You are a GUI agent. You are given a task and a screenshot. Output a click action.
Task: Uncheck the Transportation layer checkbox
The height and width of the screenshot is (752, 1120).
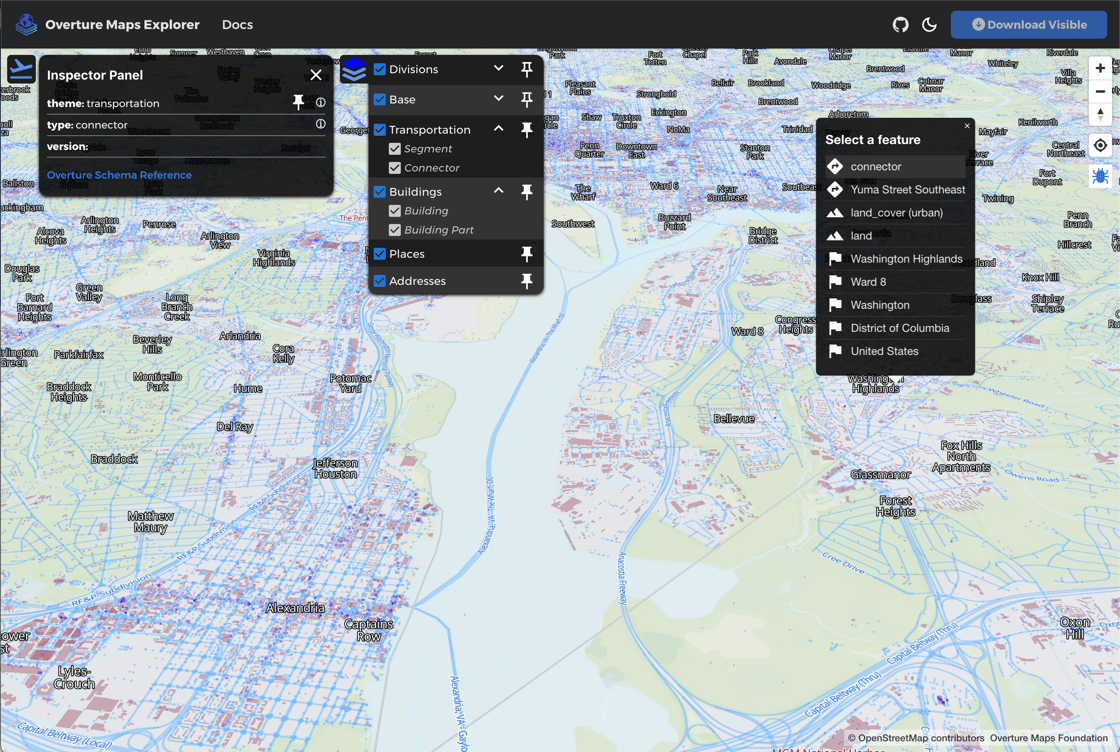(380, 129)
